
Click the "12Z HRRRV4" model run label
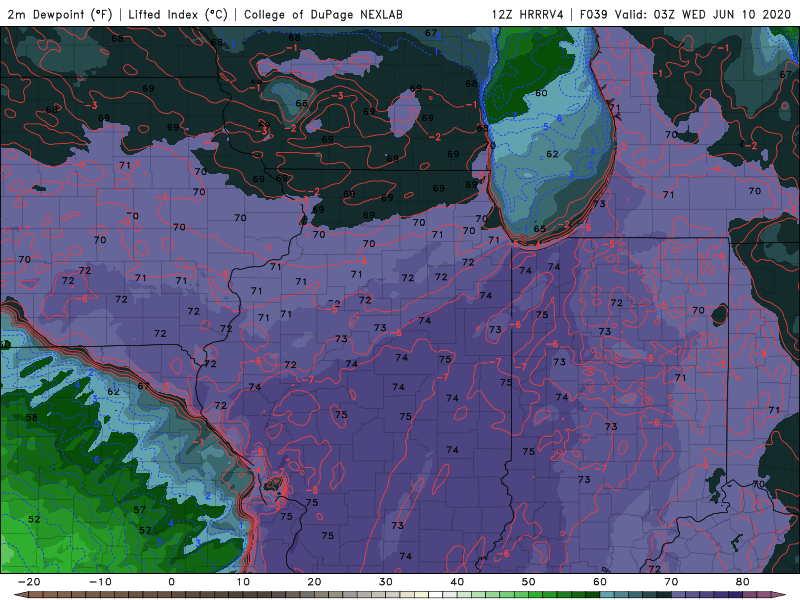pos(528,14)
